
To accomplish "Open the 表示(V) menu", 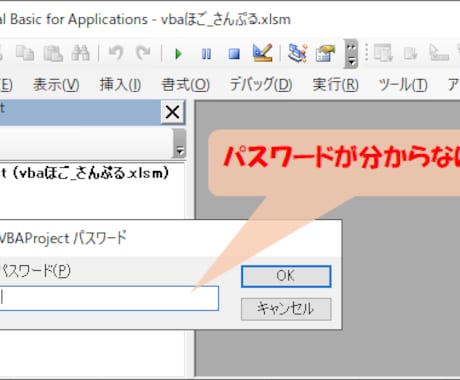I will point(56,85).
